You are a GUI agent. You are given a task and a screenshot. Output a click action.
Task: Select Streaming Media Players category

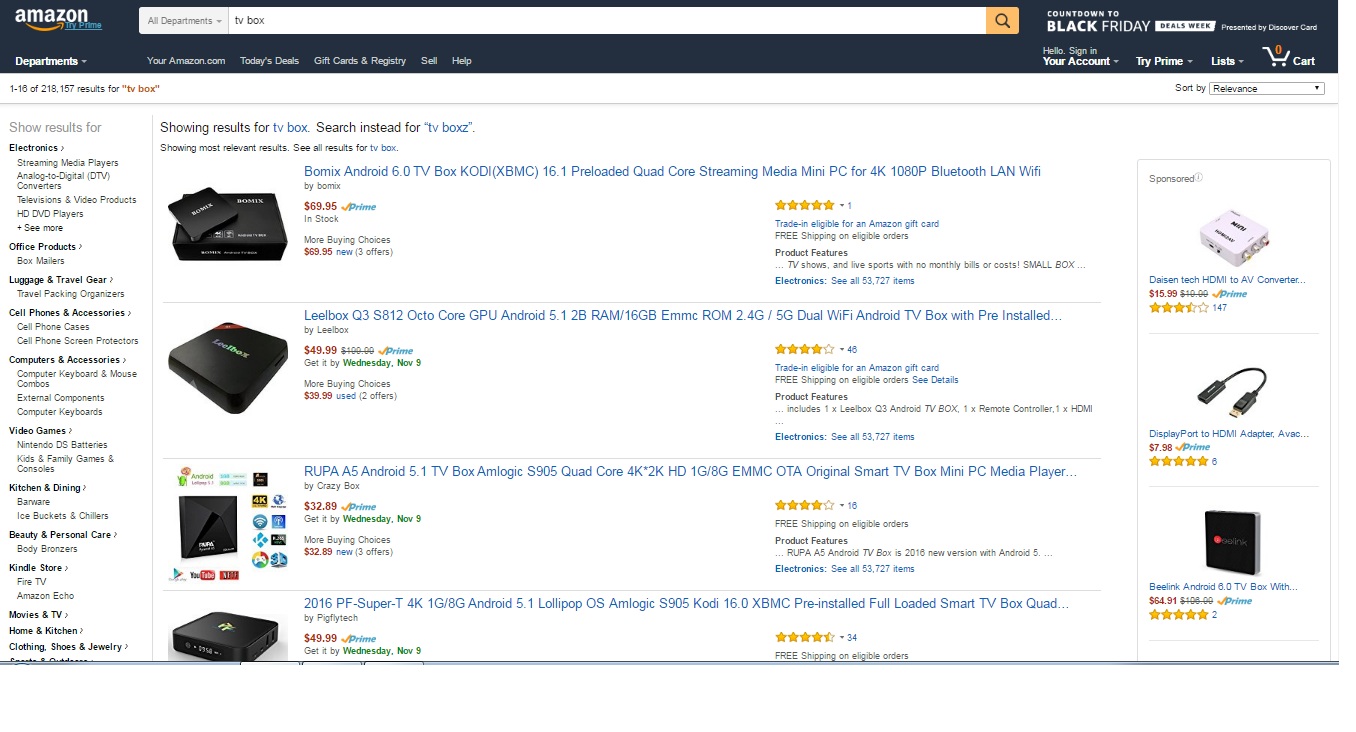click(x=68, y=163)
